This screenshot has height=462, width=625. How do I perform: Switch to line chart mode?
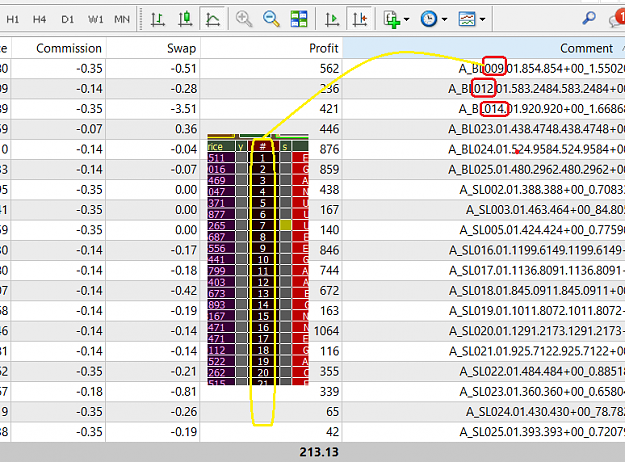coord(212,19)
